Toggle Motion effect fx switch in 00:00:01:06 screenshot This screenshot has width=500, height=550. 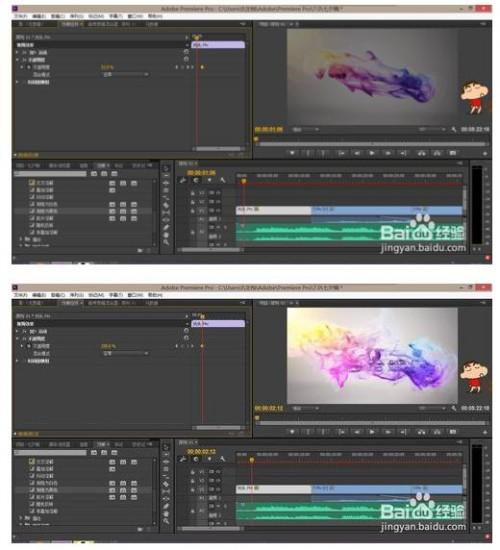(25, 52)
